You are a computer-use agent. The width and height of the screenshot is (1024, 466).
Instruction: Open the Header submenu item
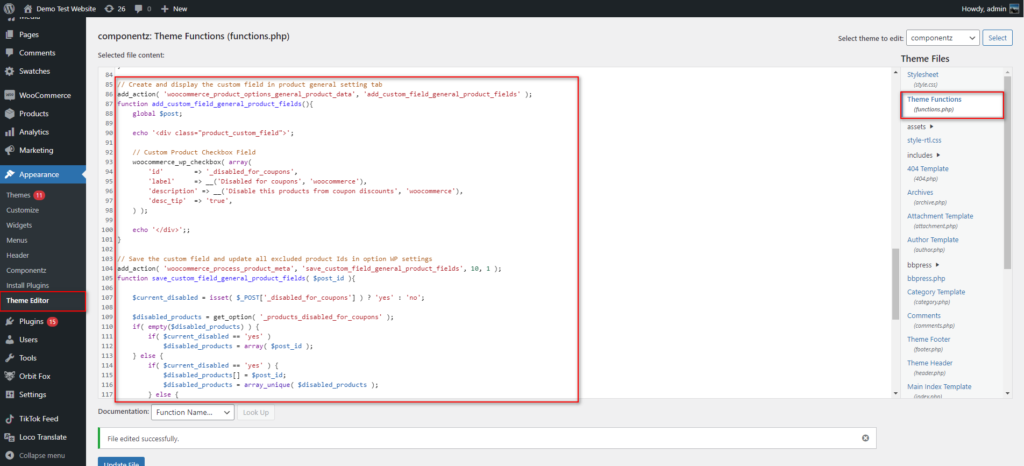coord(18,255)
